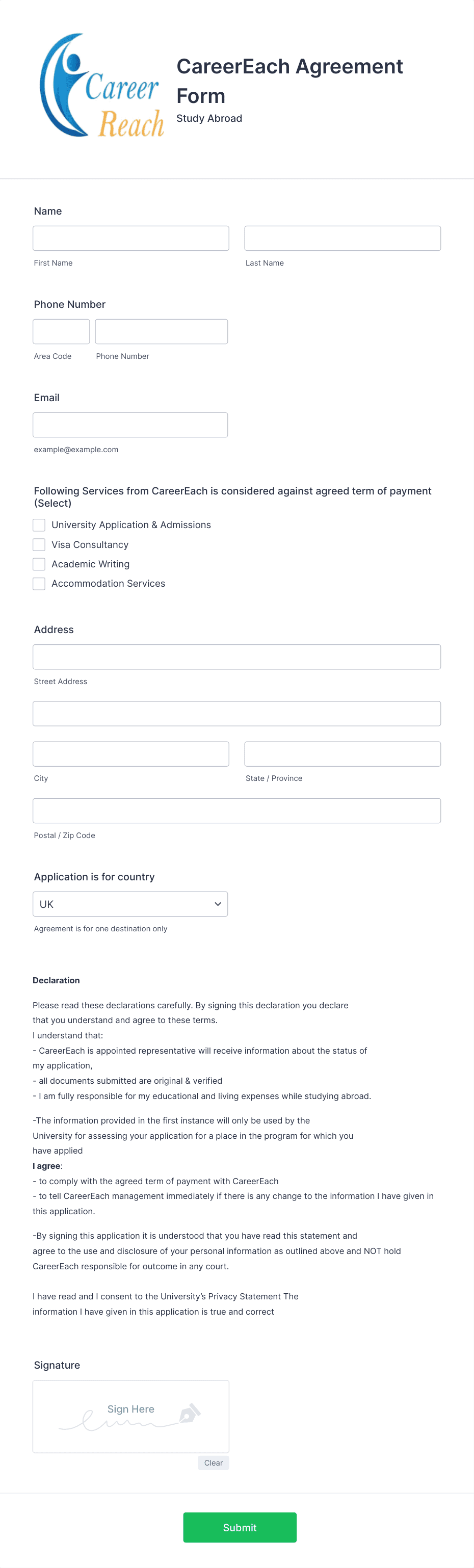Screen dimensions: 474x1568
Task: Enable the Visa Consultancy option
Action: pos(39,544)
